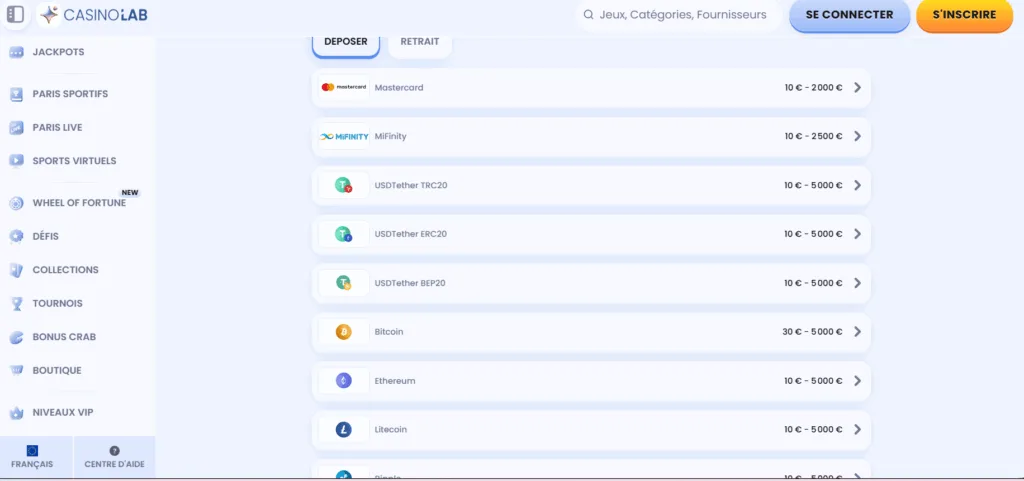The image size is (1024, 481).
Task: Choose the Ethereum coin icon
Action: click(x=344, y=381)
